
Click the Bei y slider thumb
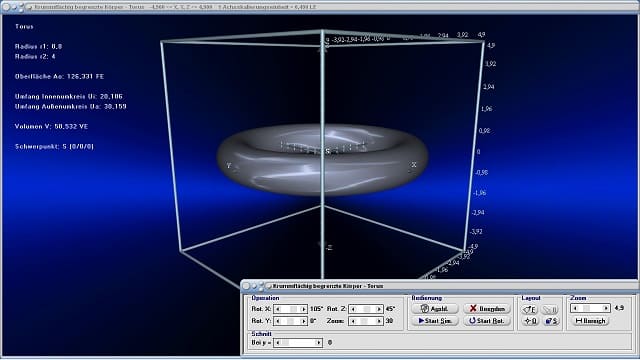pos(285,342)
